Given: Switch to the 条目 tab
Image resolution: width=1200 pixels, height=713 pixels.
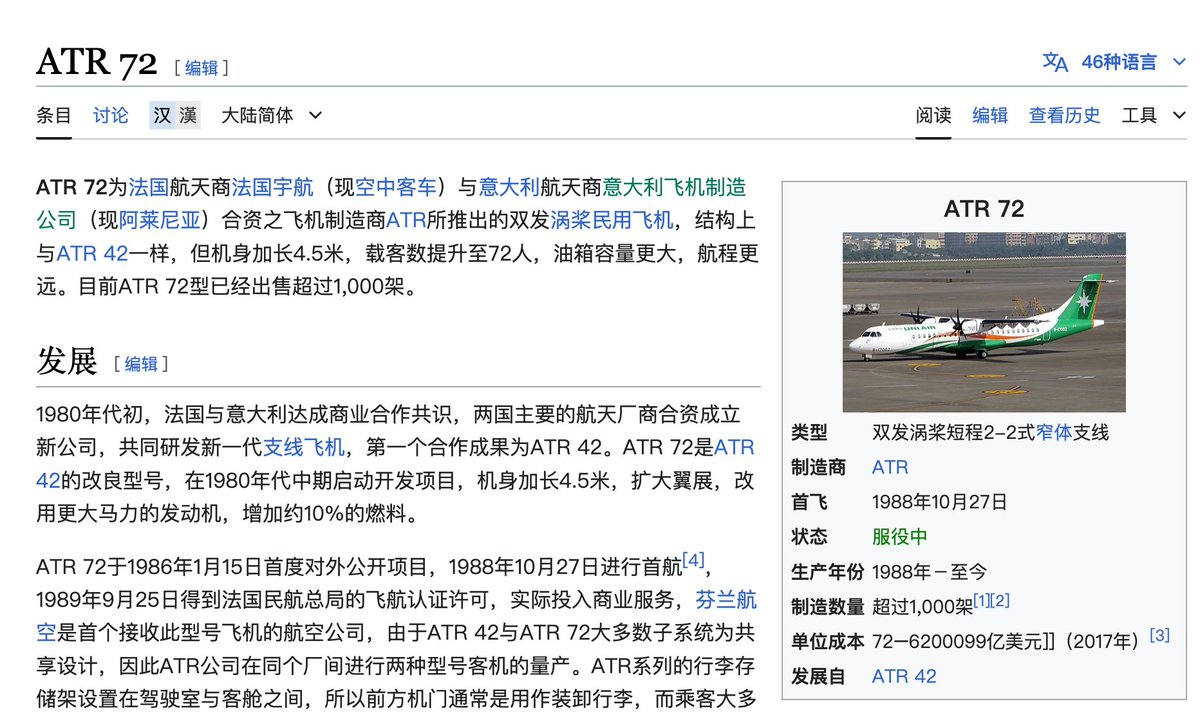Looking at the screenshot, I should [54, 115].
